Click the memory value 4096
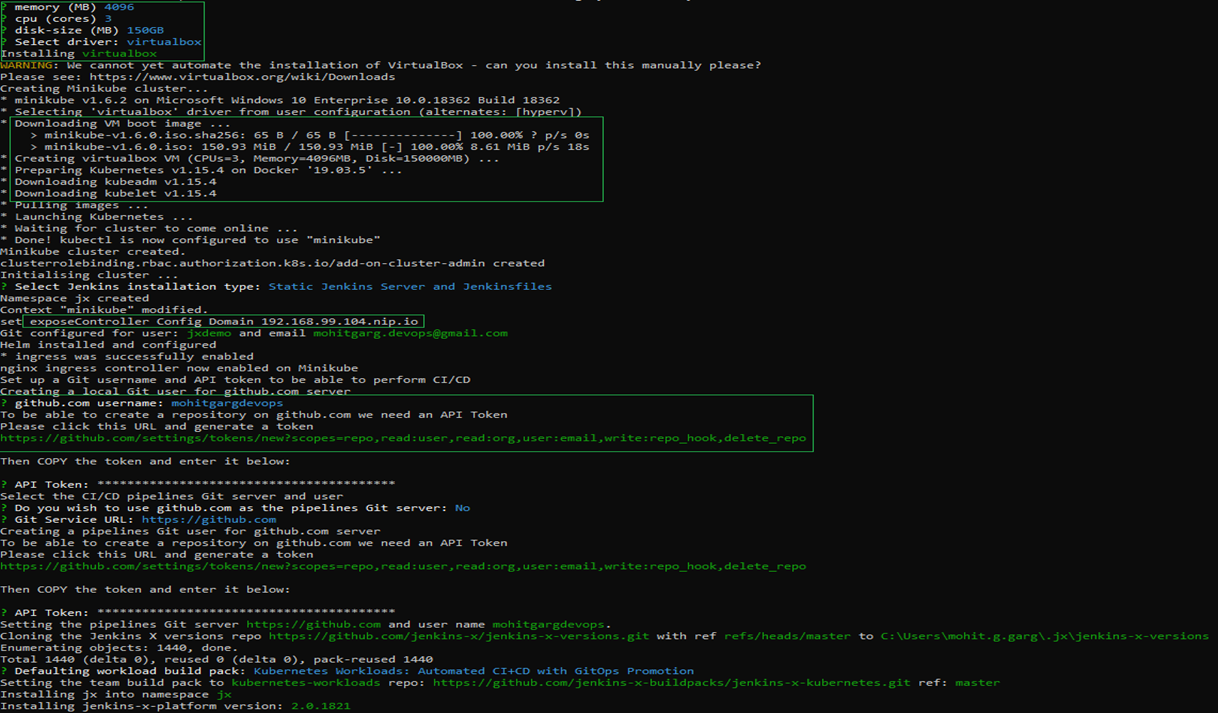The width and height of the screenshot is (1218, 713). 118,7
